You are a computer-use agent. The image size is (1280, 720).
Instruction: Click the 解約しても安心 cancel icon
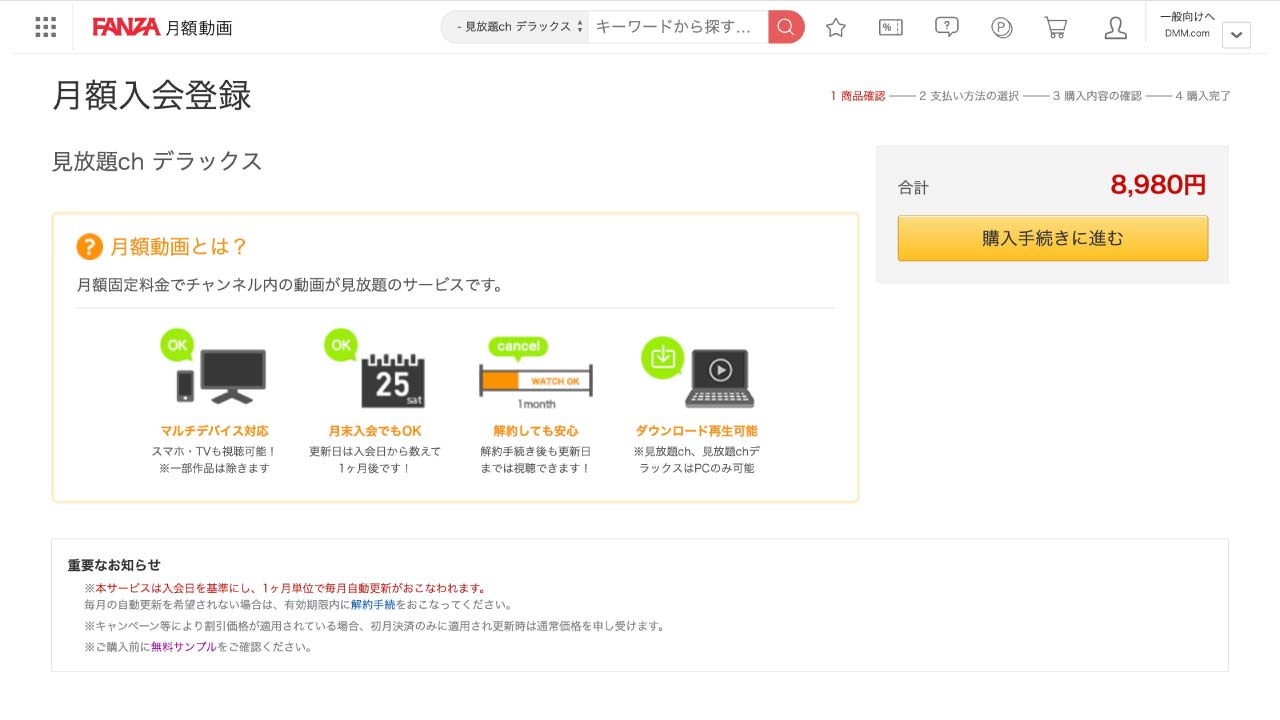pos(536,372)
